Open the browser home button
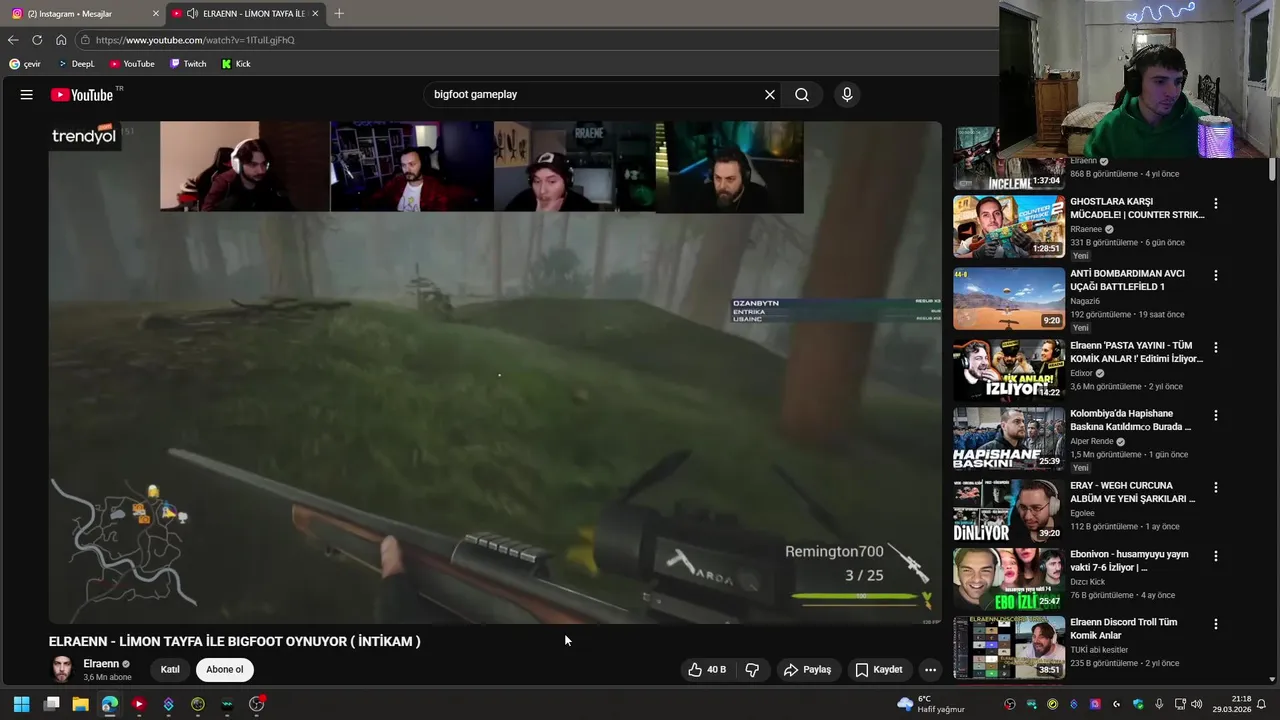This screenshot has width=1280, height=720. pyautogui.click(x=61, y=40)
